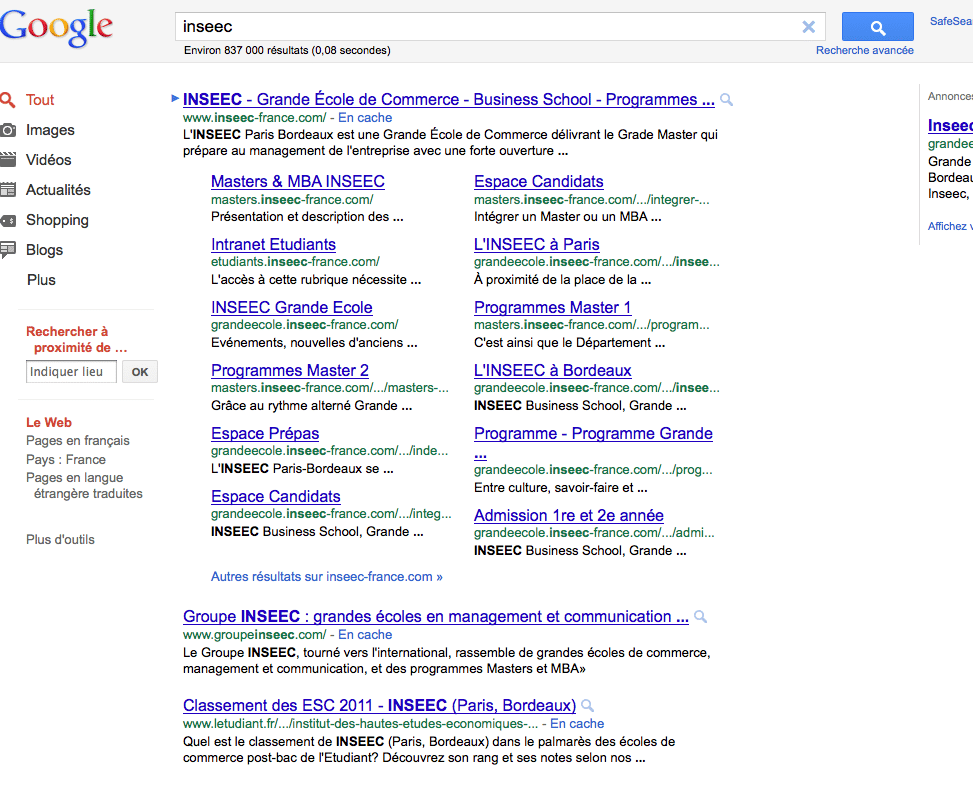Select the Vidéos search filter
Image resolution: width=973 pixels, height=786 pixels.
tap(48, 160)
